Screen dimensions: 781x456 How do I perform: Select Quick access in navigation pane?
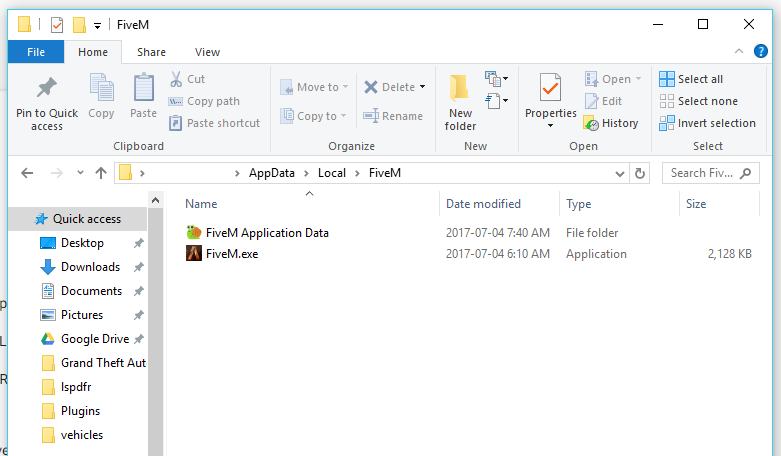point(78,219)
